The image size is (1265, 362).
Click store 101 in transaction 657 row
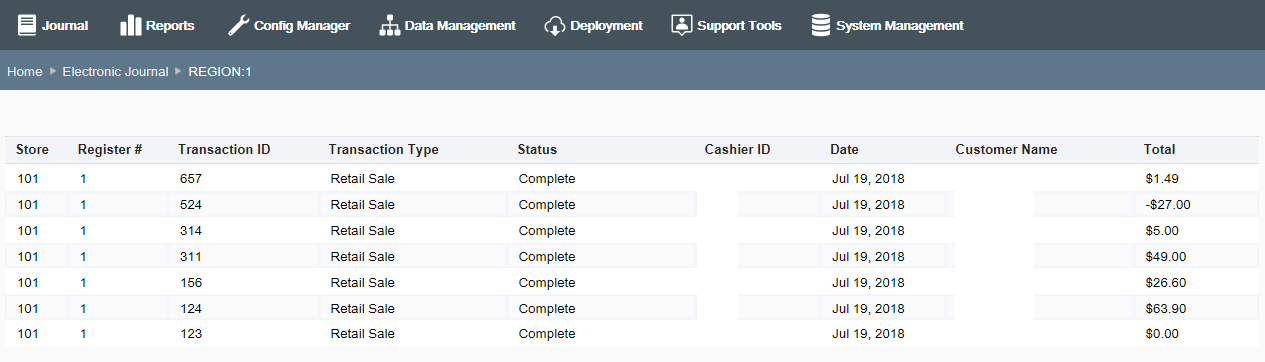click(28, 179)
